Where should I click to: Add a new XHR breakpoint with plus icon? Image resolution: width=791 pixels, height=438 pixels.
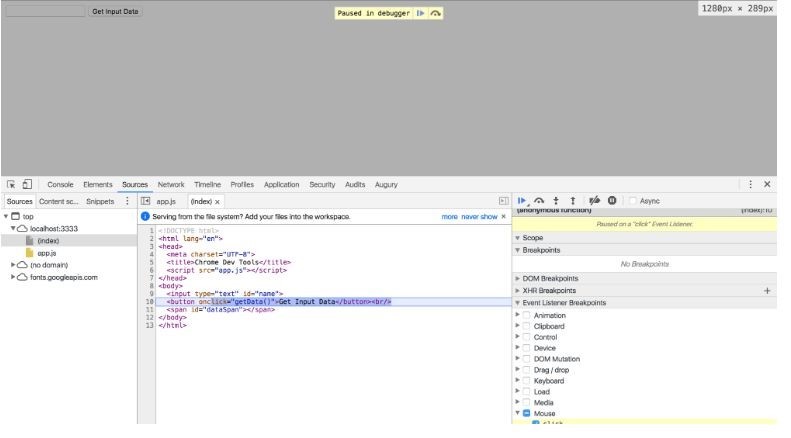767,290
